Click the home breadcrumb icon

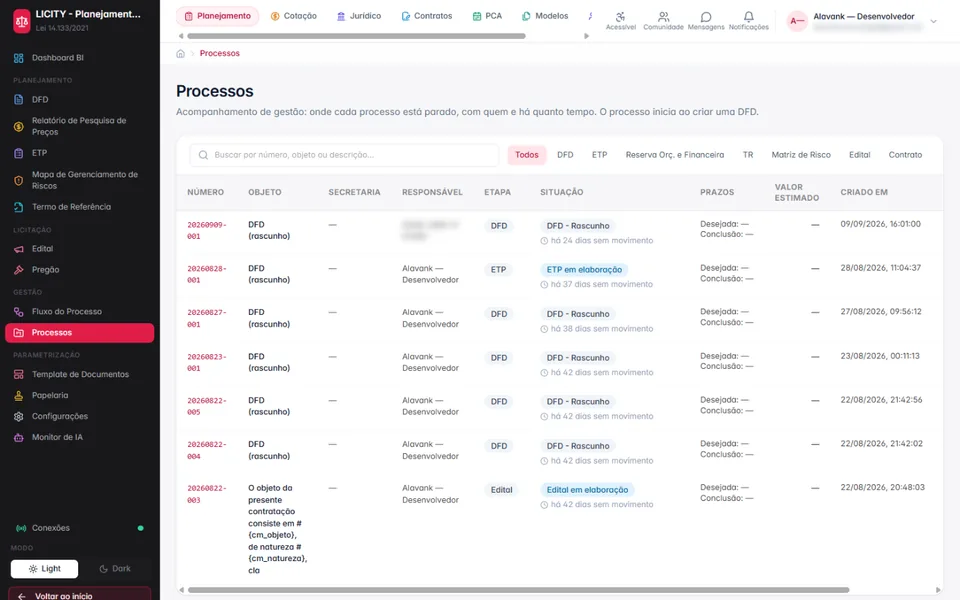181,53
